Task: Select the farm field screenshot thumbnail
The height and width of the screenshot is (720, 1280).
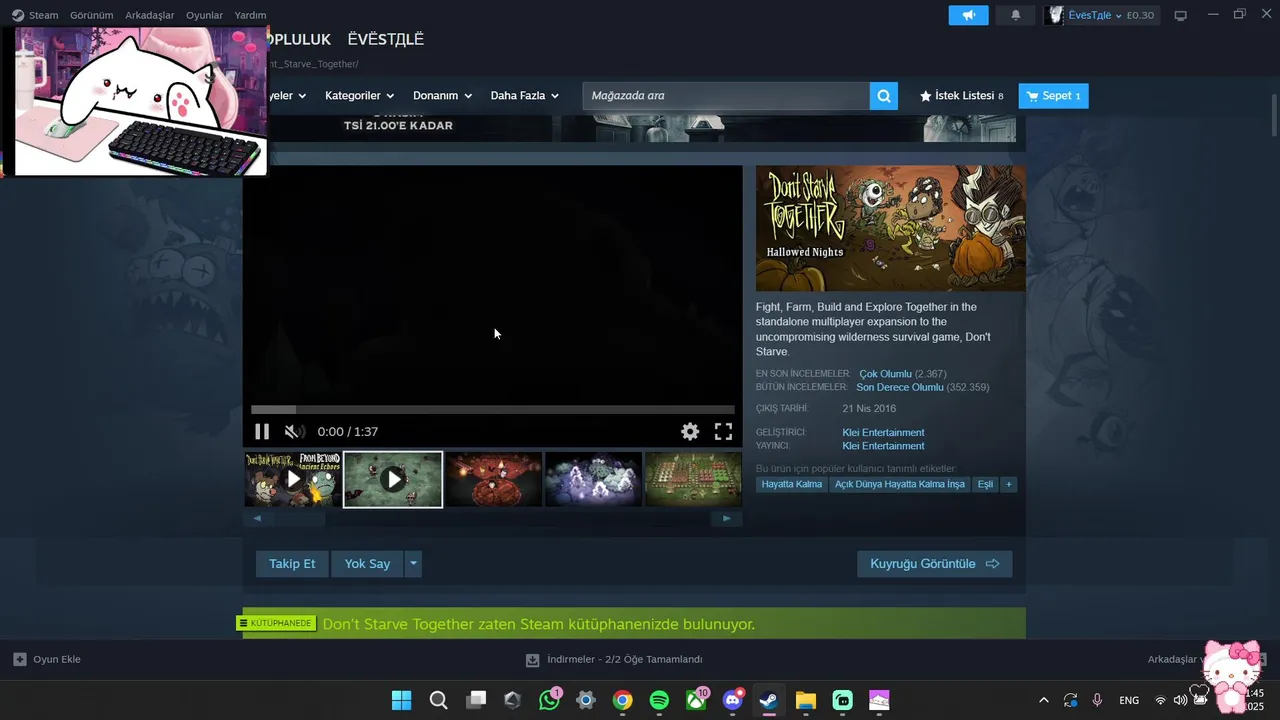Action: (x=693, y=479)
